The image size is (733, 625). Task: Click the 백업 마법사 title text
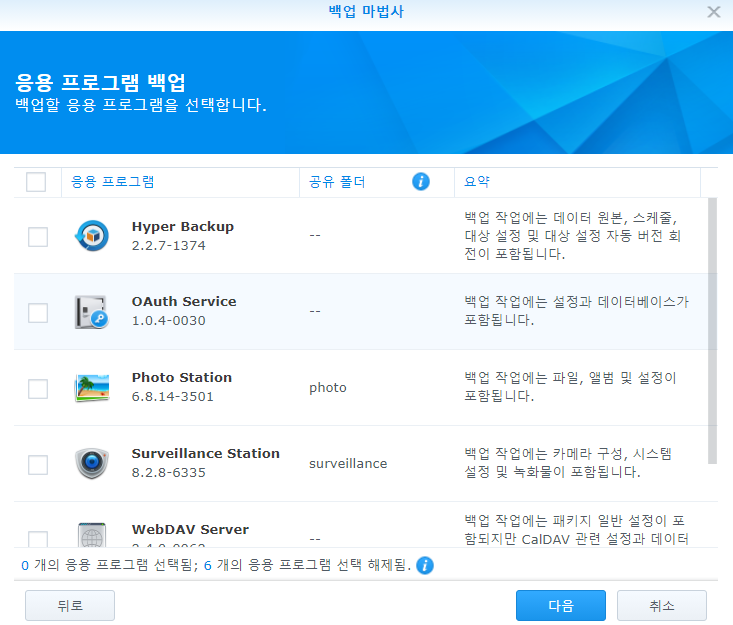(x=366, y=11)
